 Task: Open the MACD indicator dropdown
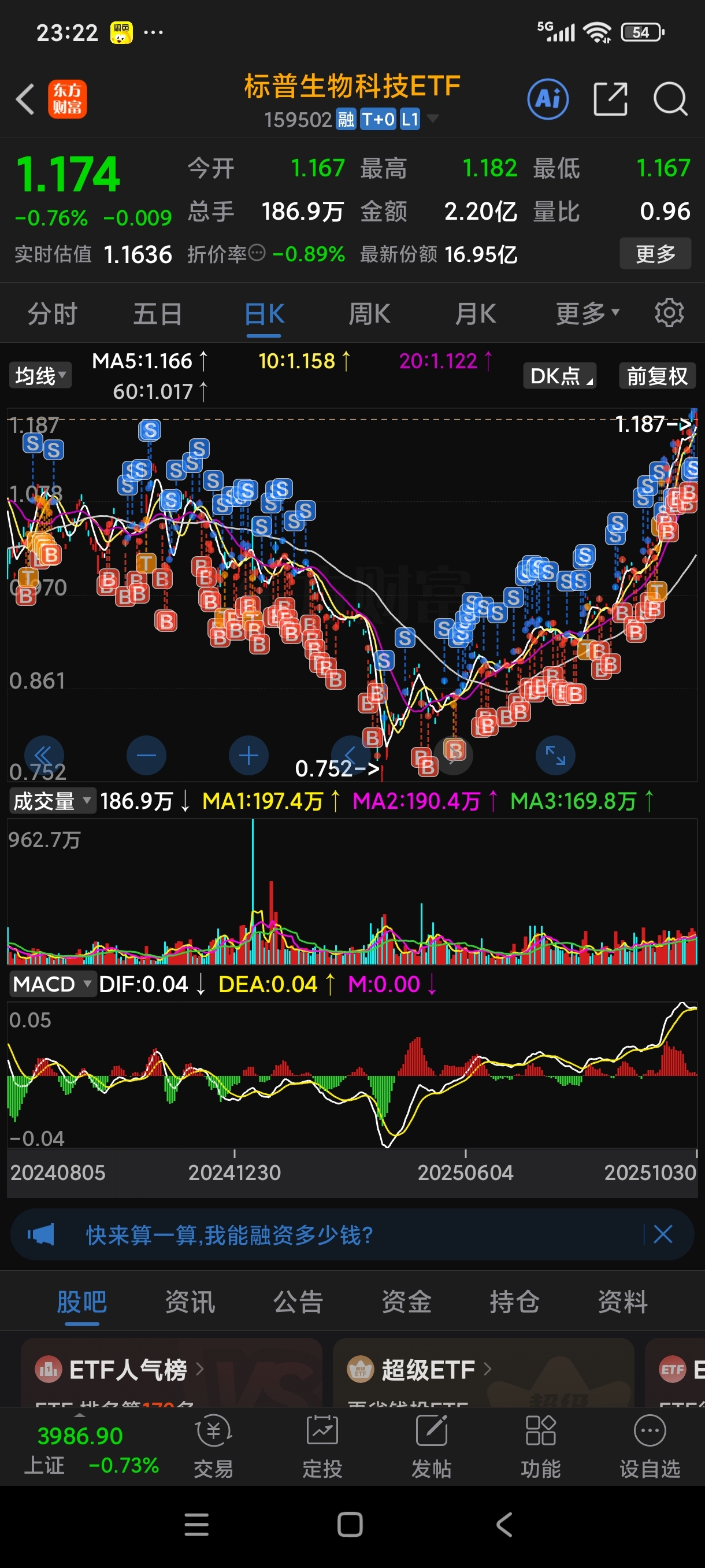pos(53,983)
